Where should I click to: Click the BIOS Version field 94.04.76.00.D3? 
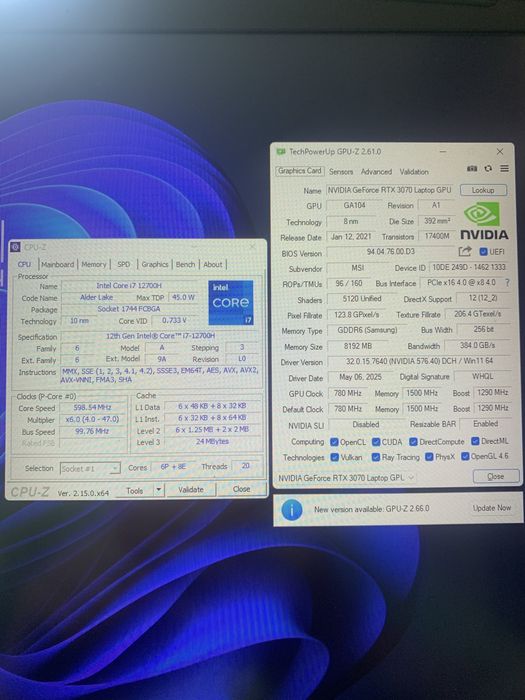pyautogui.click(x=391, y=251)
